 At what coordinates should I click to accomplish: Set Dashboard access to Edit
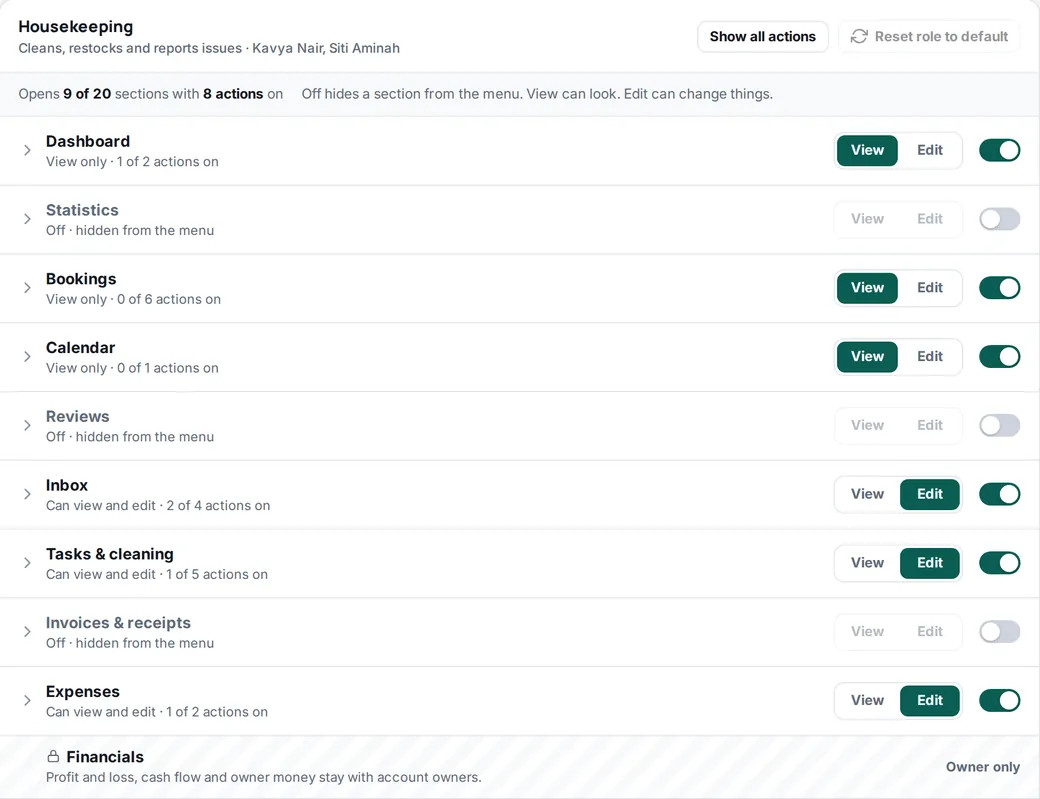coord(929,151)
